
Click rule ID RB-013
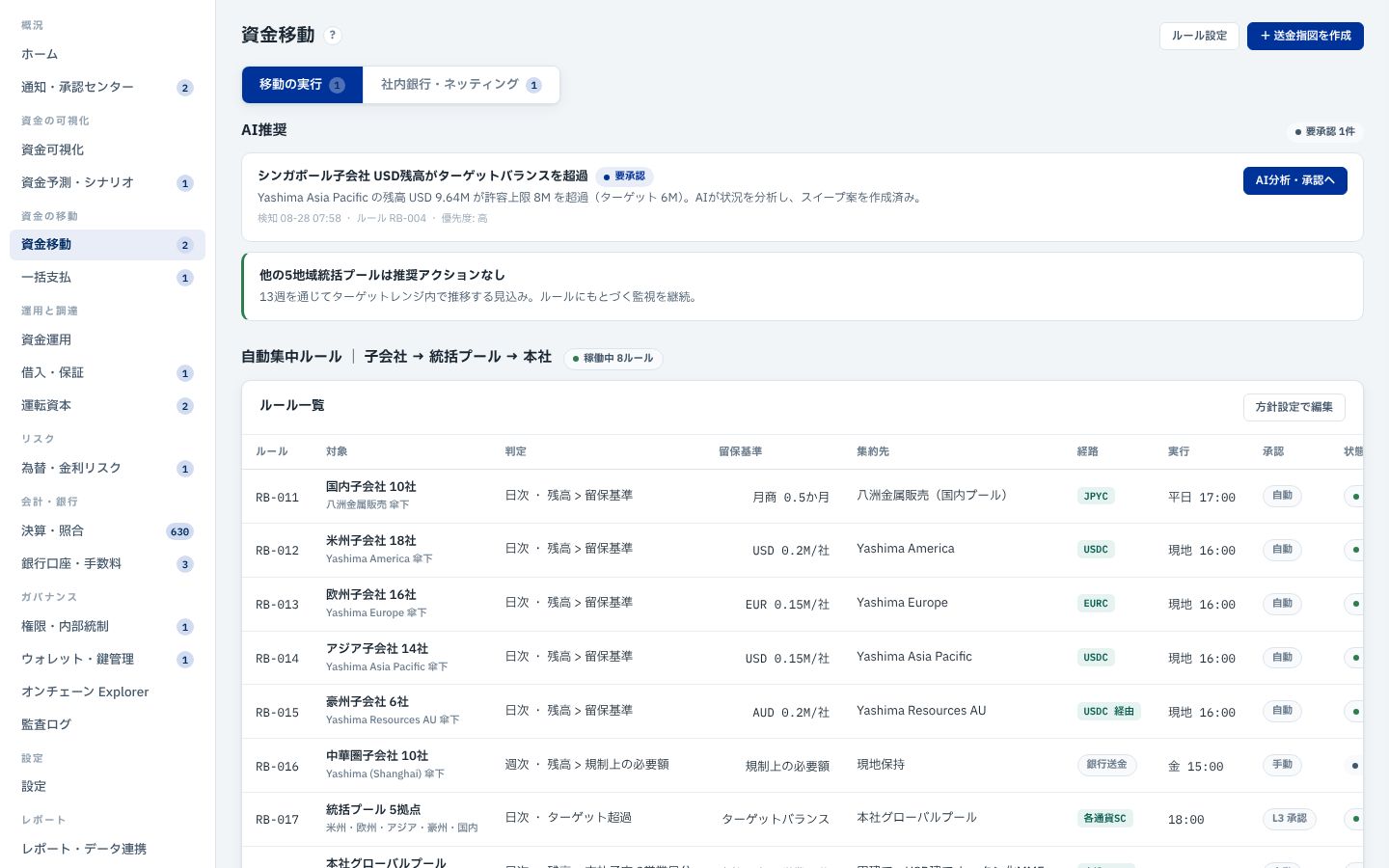277,605
